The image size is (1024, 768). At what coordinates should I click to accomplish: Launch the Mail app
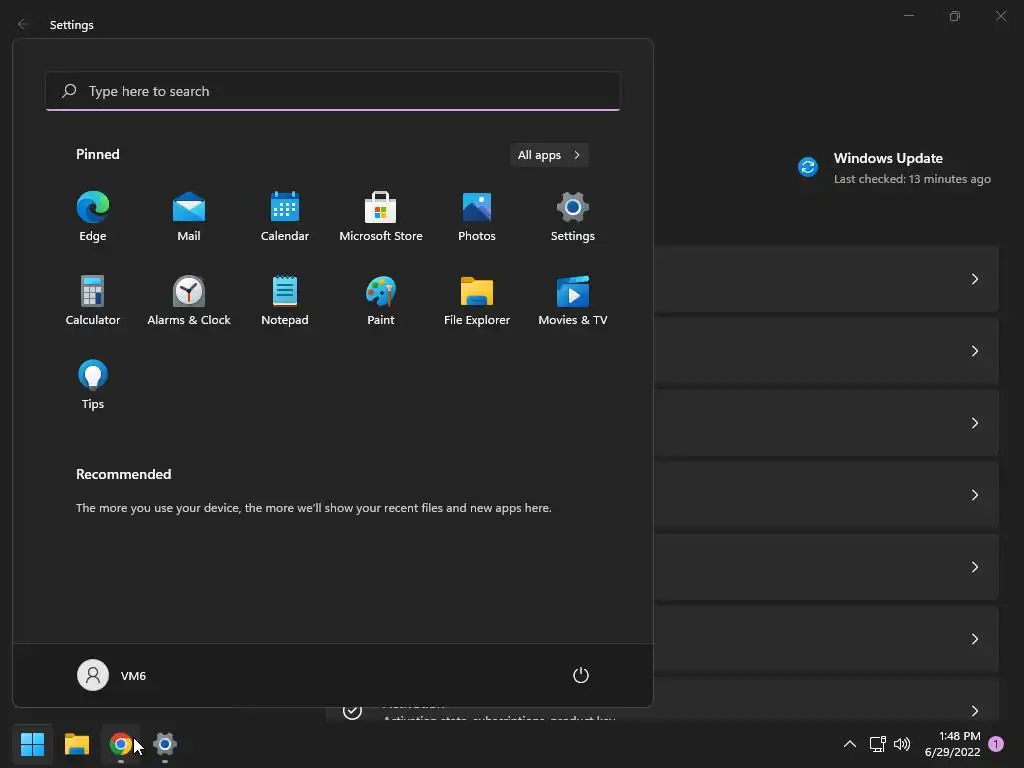tap(189, 217)
